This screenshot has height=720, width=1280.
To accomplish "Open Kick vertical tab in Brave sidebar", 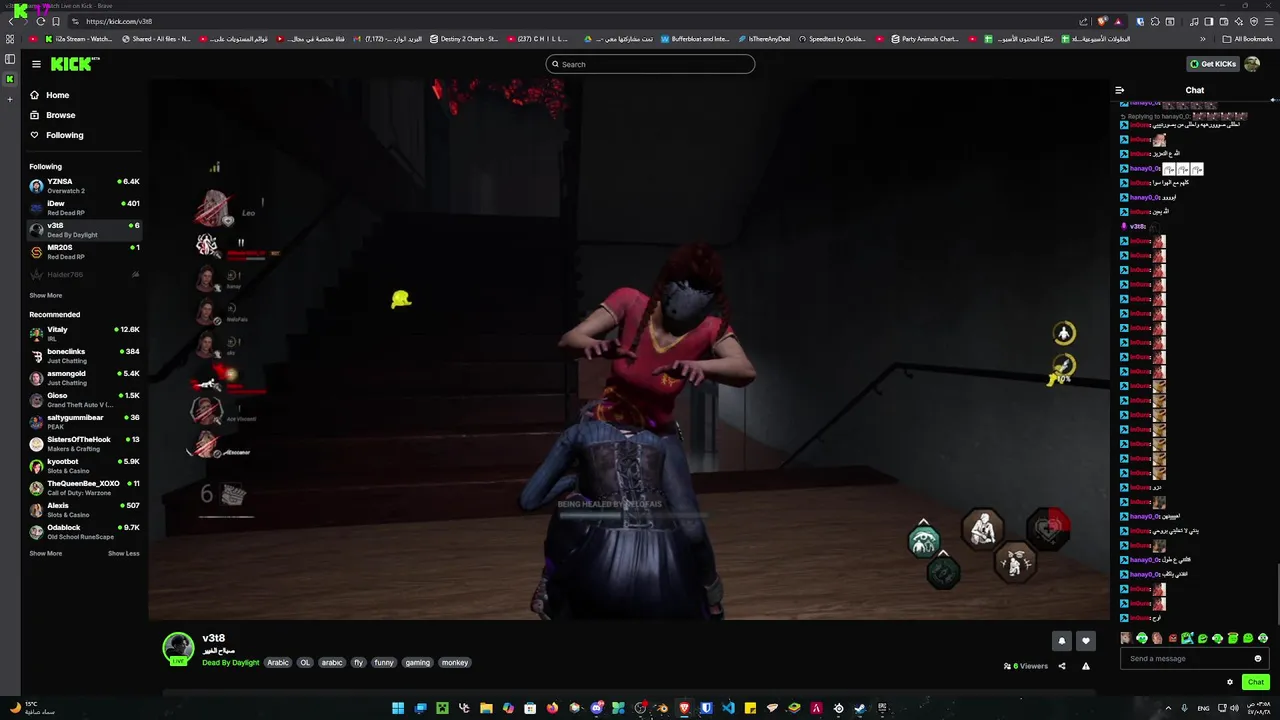I will pos(10,79).
